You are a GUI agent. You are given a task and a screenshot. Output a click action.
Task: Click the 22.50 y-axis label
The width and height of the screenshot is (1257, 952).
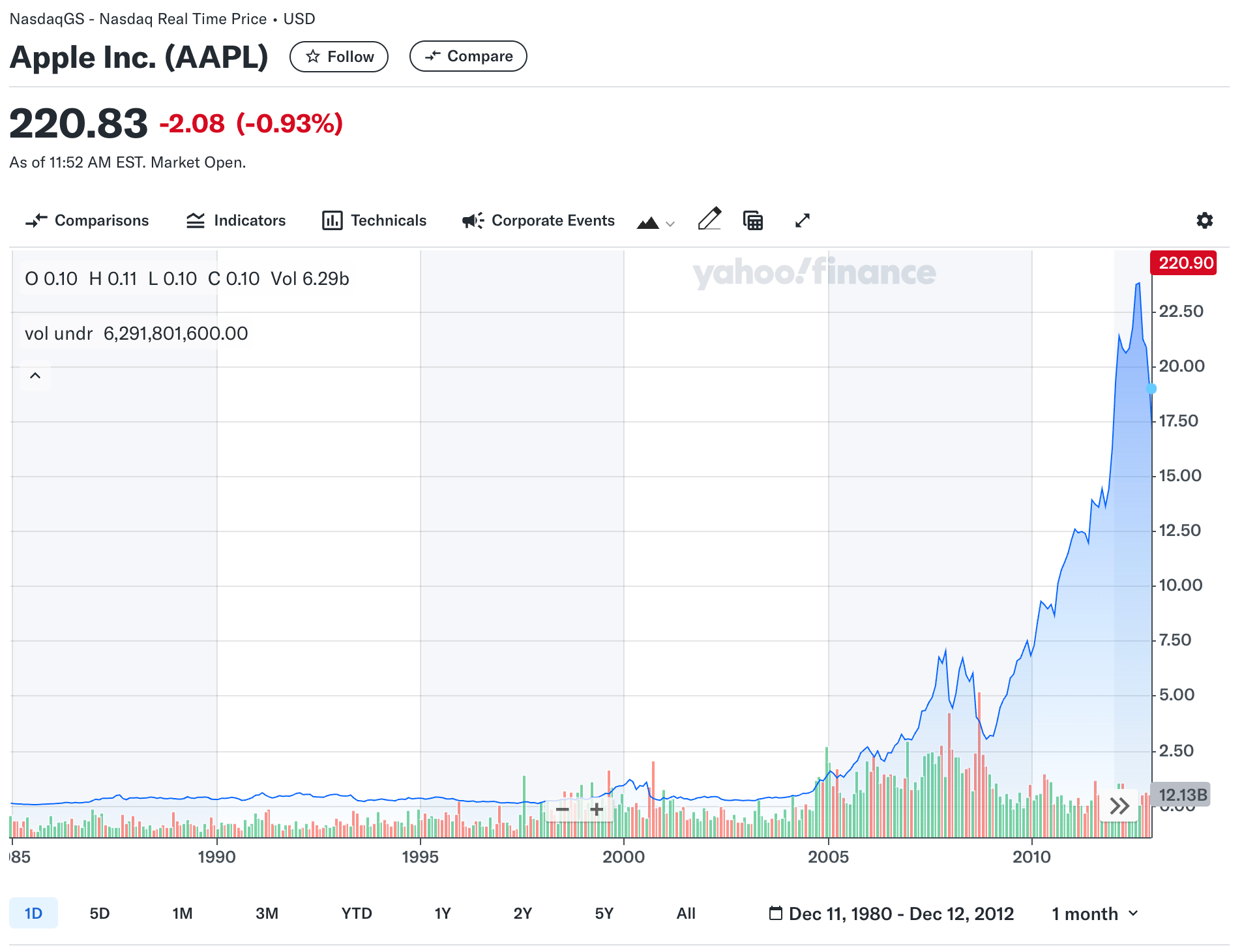click(x=1181, y=312)
